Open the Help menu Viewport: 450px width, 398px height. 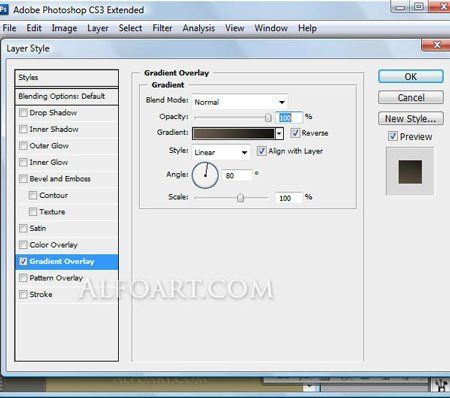pyautogui.click(x=307, y=28)
